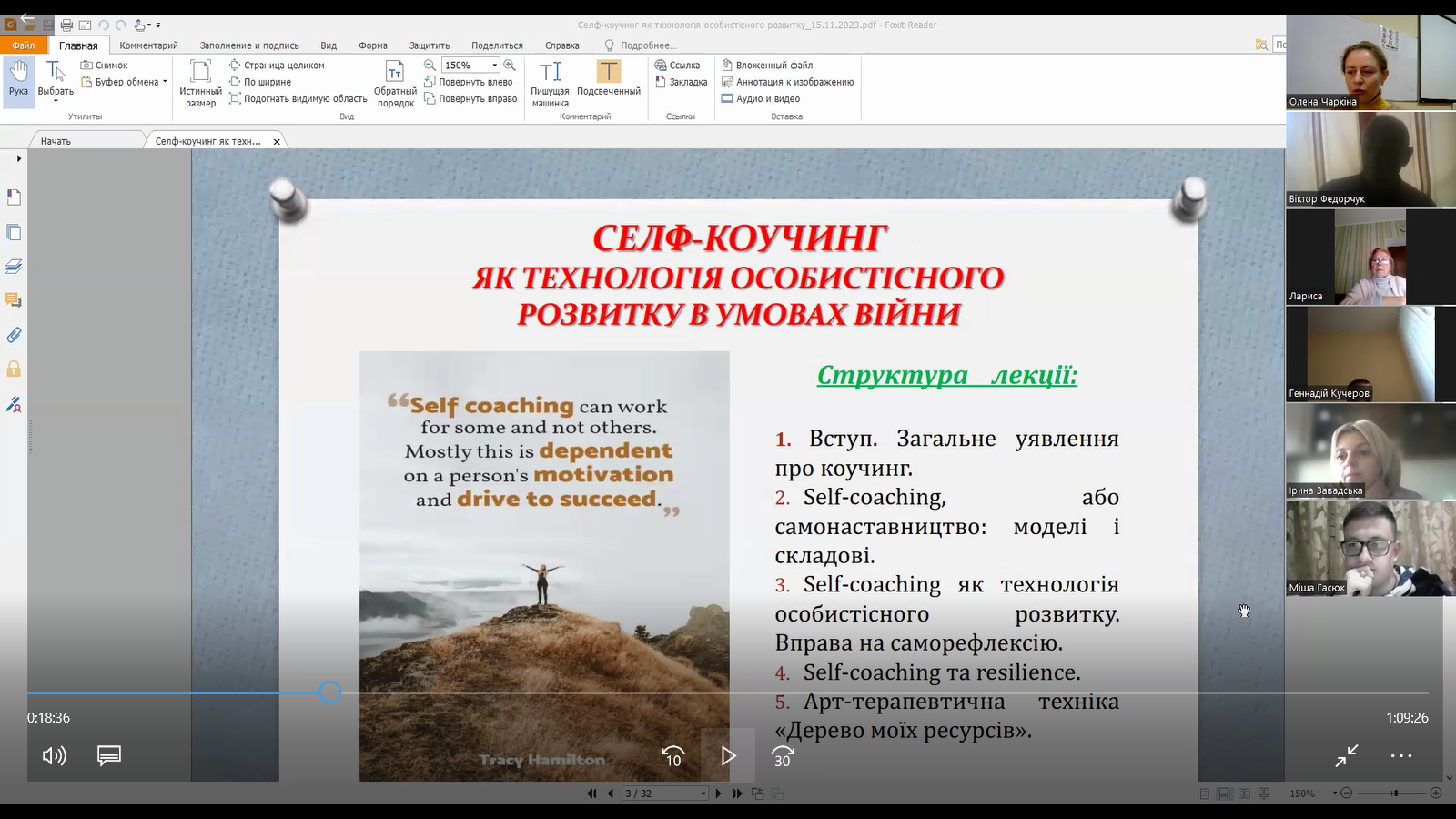Go to first page in Foxit
Viewport: 1456px width, 819px height.
591,794
